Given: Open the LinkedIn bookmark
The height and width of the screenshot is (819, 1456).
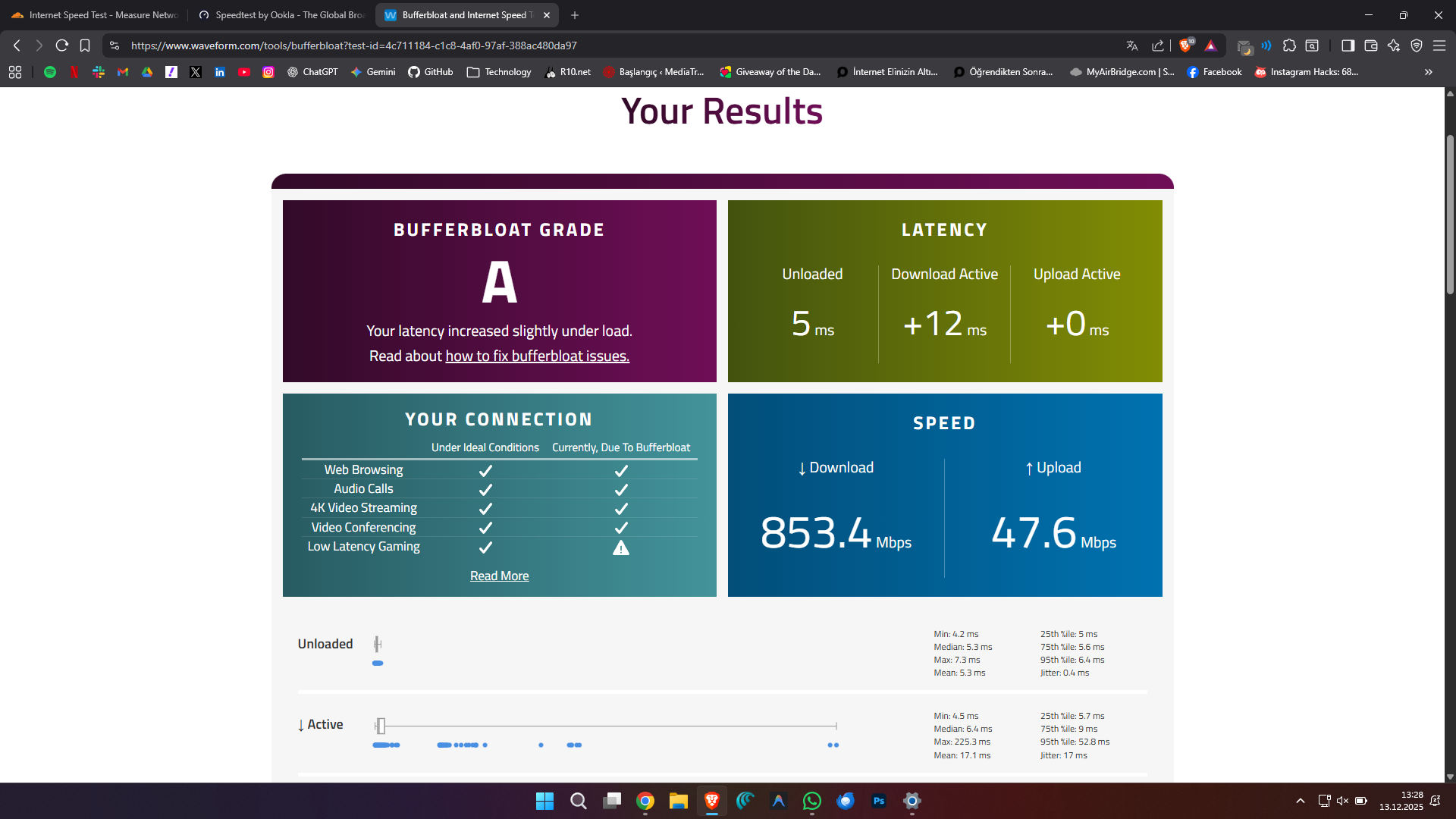Looking at the screenshot, I should coord(220,72).
